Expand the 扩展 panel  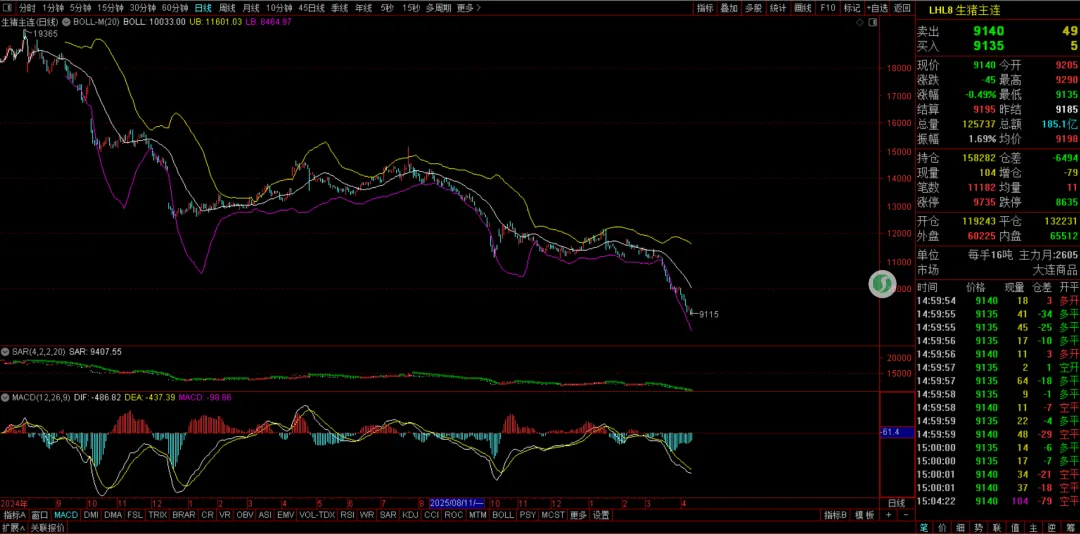[x=12, y=528]
